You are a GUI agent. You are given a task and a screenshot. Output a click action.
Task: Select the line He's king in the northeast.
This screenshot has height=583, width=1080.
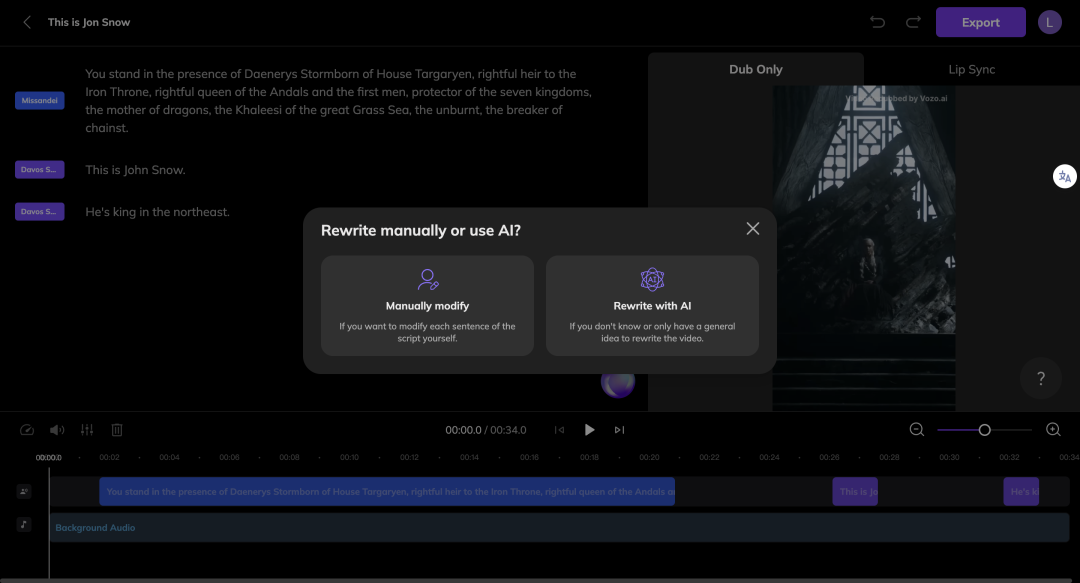(157, 212)
